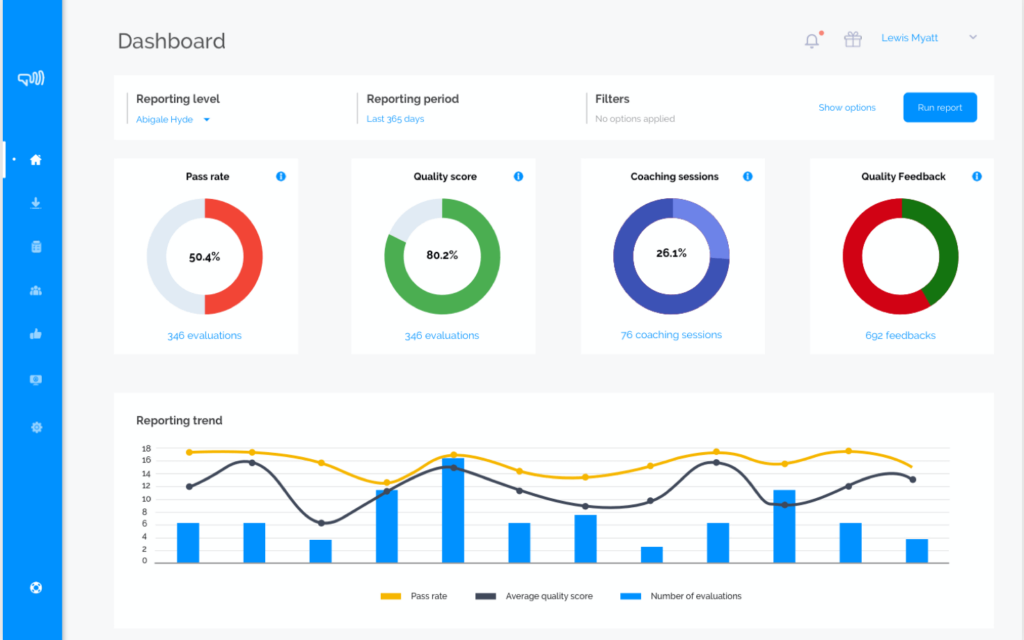Toggle the Average quality score legend entry
The image size is (1024, 640).
coord(534,595)
